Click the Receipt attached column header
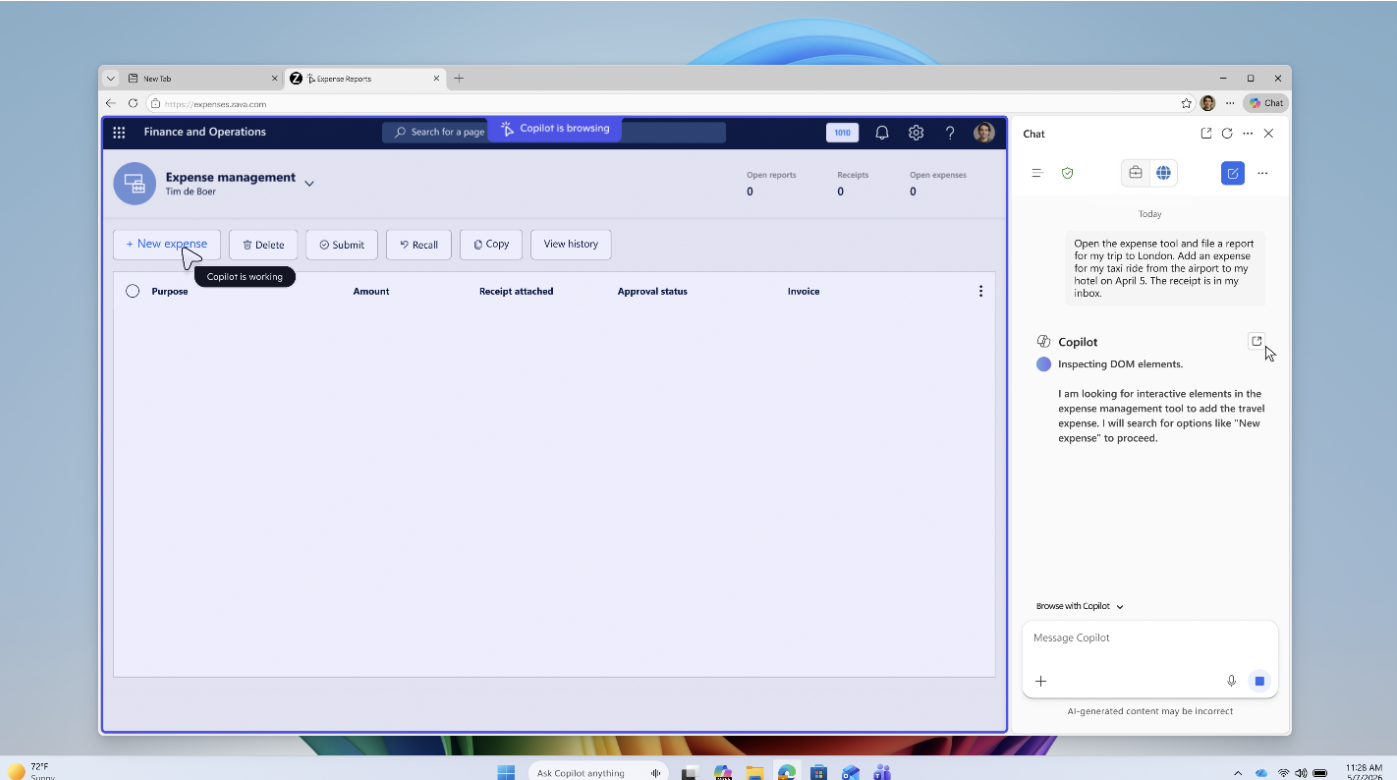 pos(516,292)
